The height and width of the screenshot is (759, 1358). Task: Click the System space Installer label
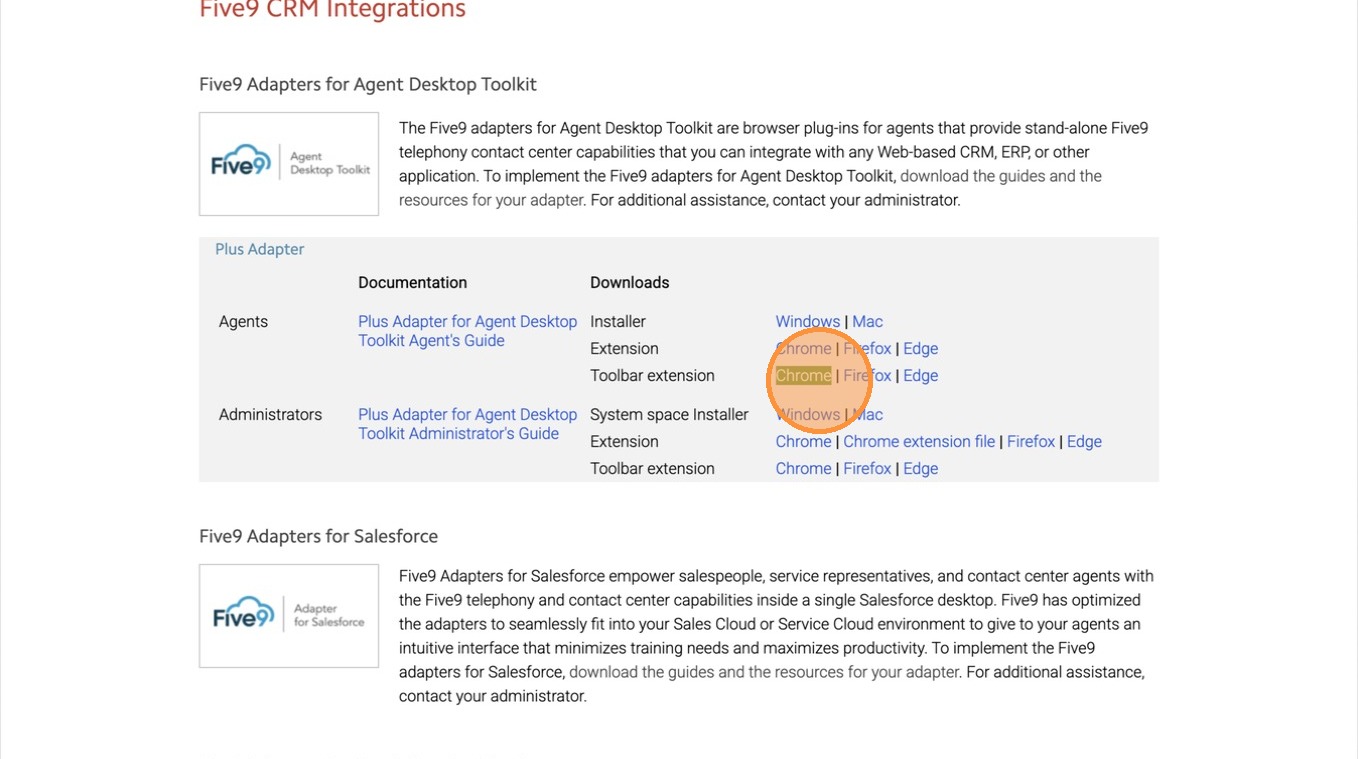[669, 414]
